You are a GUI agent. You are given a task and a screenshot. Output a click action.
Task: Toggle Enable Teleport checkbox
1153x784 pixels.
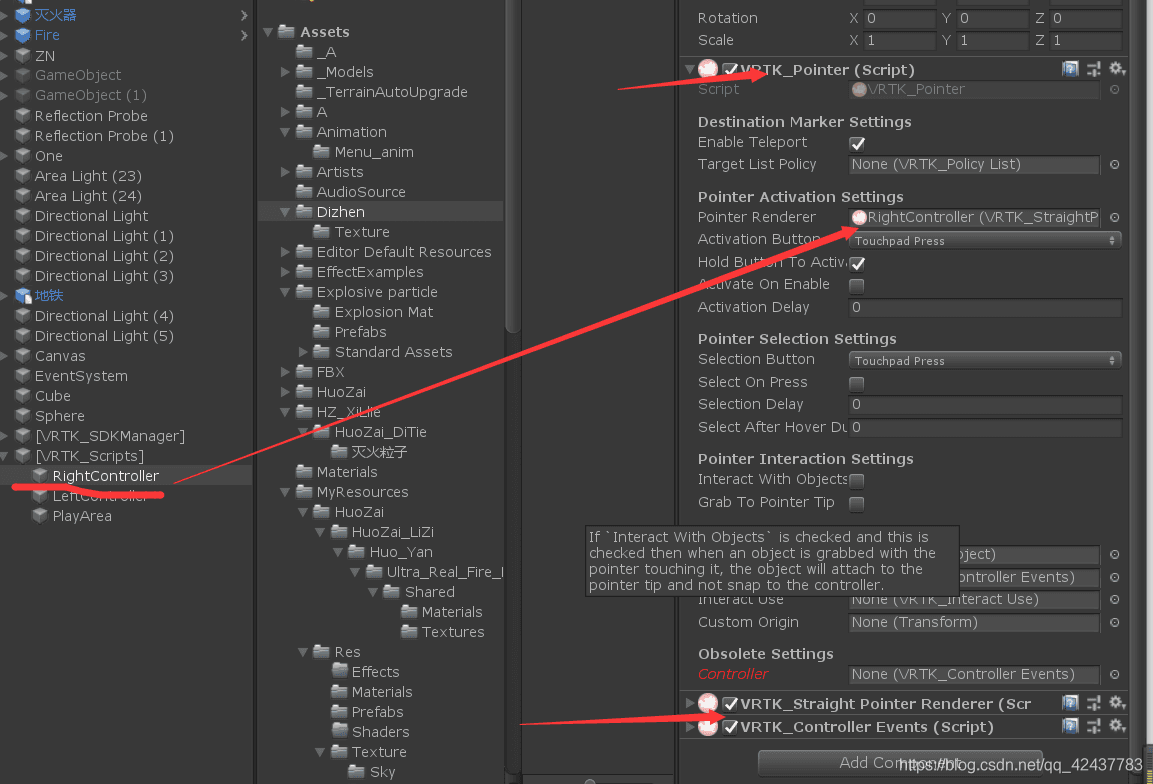tap(857, 143)
